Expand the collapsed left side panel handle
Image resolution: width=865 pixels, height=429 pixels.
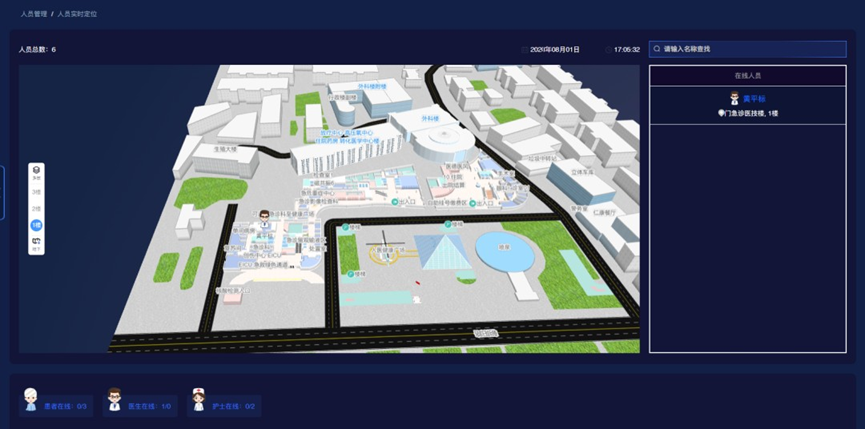click(2, 192)
